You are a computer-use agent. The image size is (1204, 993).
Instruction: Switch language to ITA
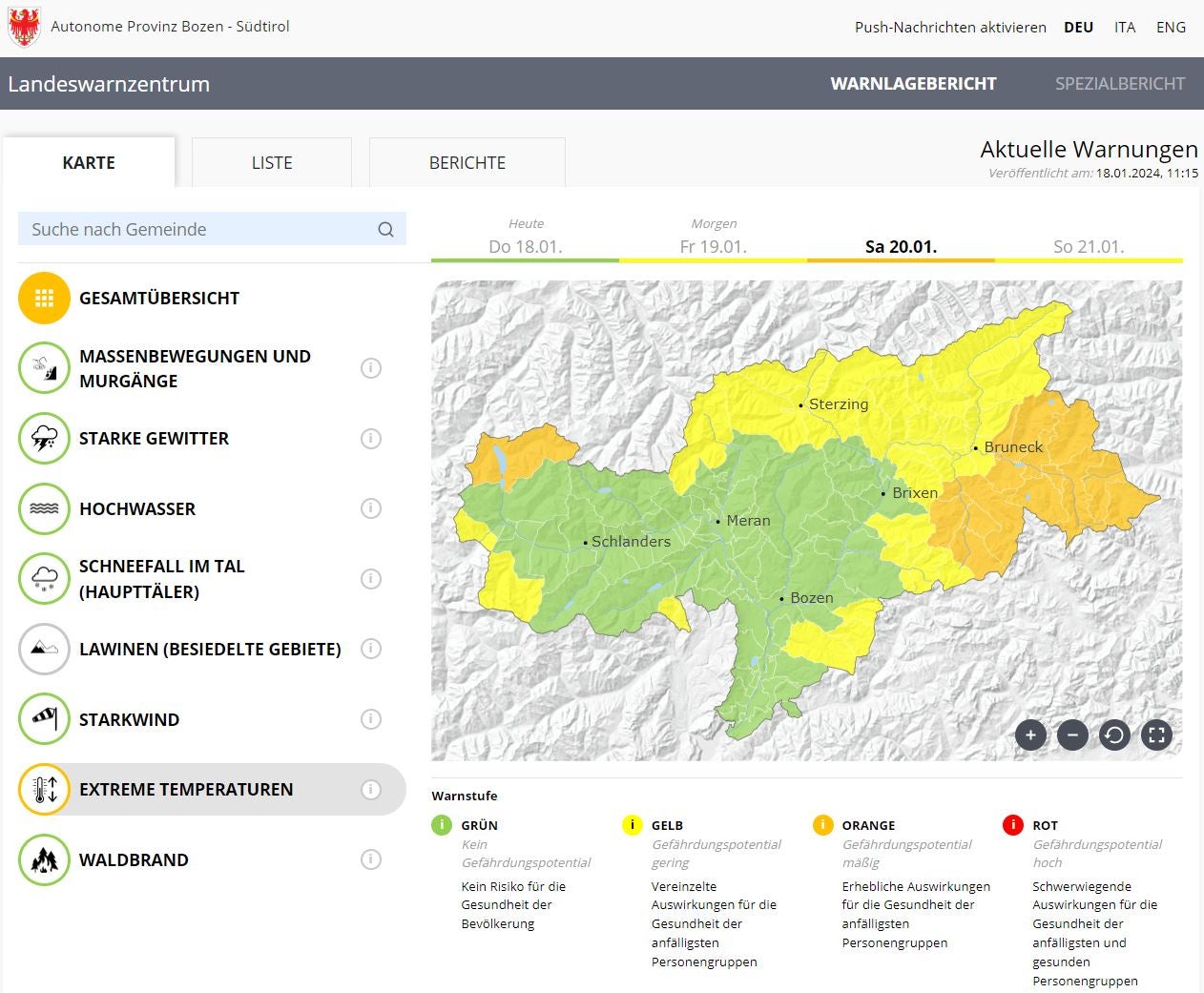[x=1125, y=28]
